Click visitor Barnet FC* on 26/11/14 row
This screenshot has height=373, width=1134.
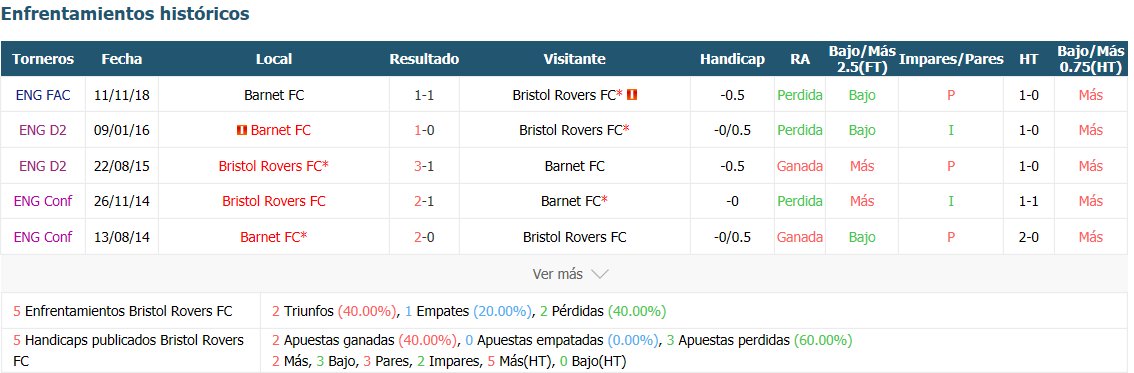pos(574,201)
